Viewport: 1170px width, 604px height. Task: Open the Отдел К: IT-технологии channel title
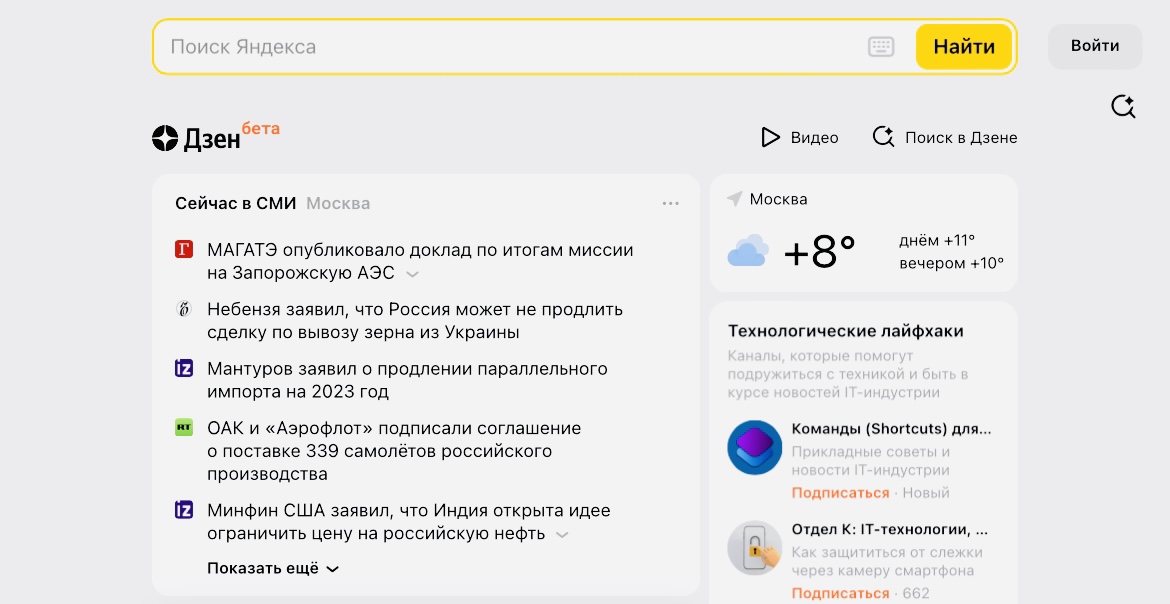point(889,529)
